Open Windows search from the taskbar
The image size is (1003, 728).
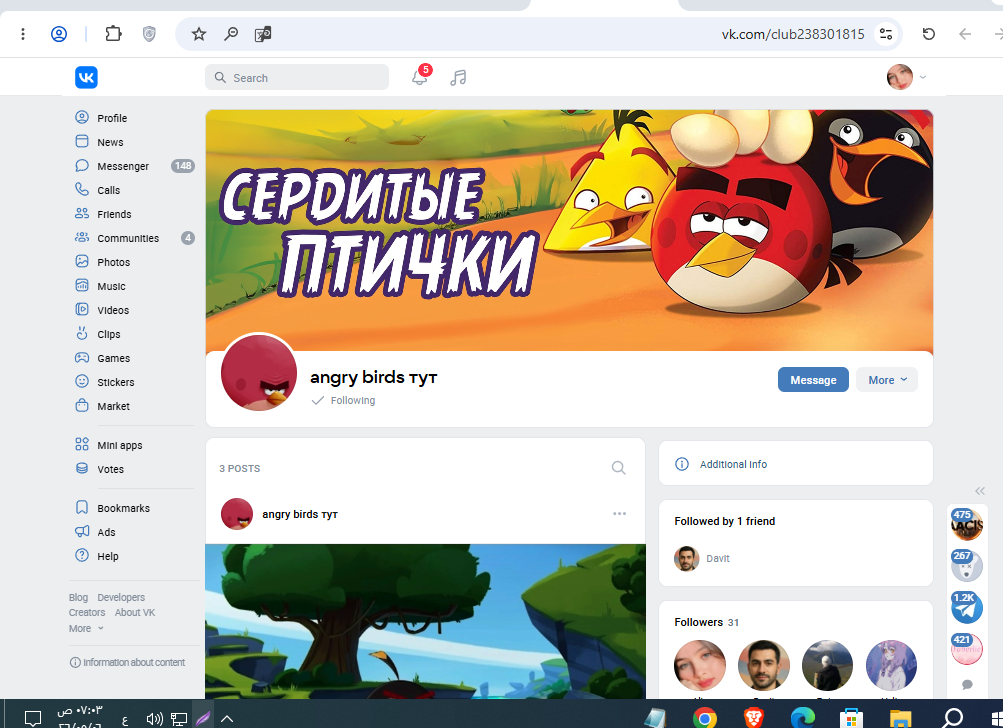pos(952,718)
